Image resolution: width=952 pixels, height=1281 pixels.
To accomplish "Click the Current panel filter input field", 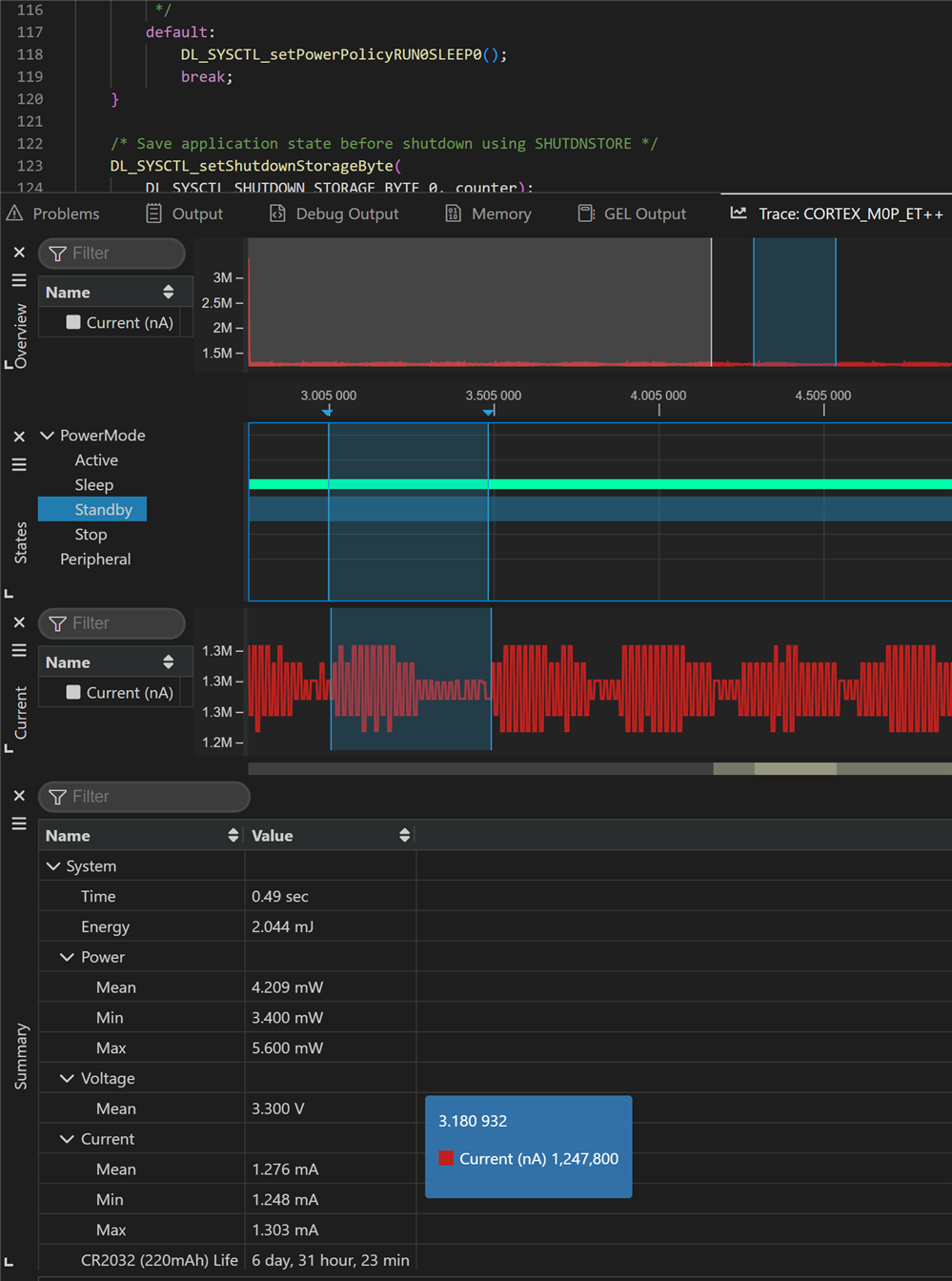I will 111,623.
